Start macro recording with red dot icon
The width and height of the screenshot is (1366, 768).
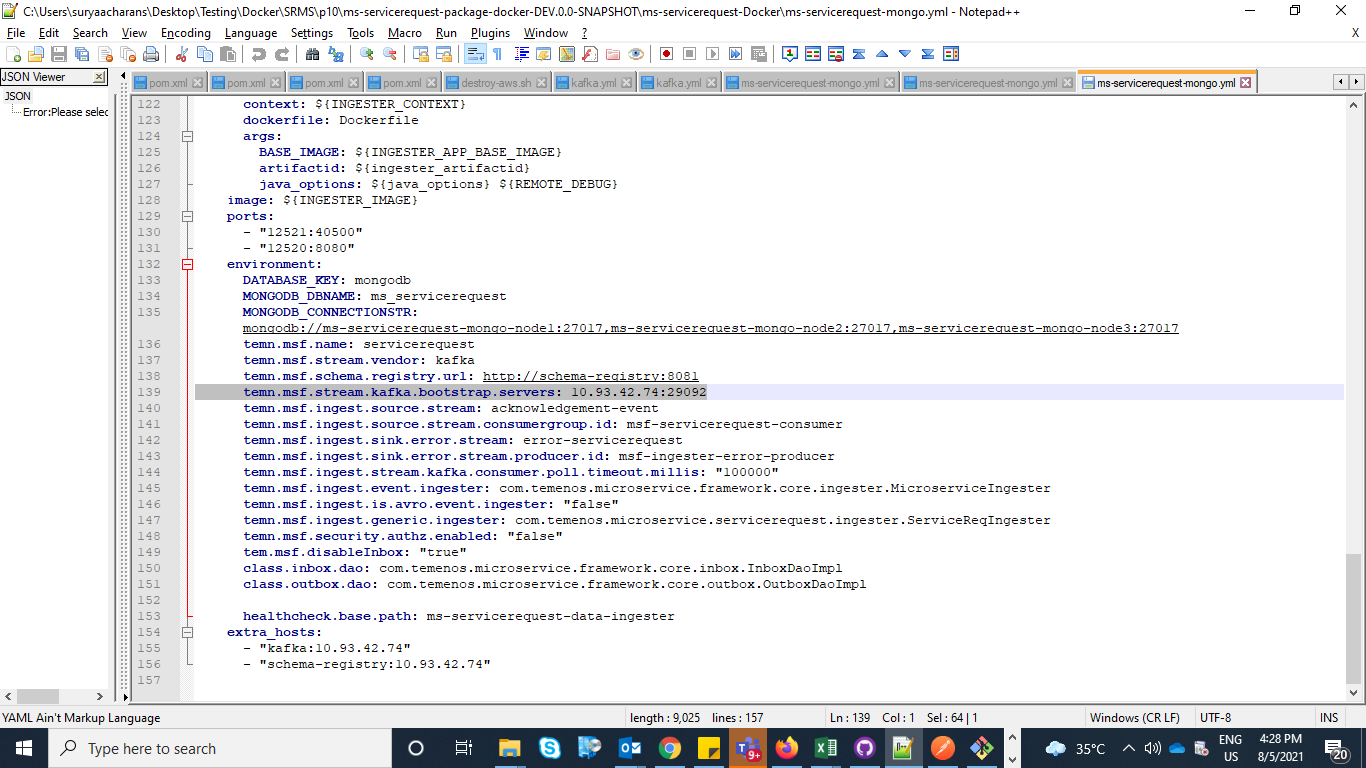tap(666, 54)
